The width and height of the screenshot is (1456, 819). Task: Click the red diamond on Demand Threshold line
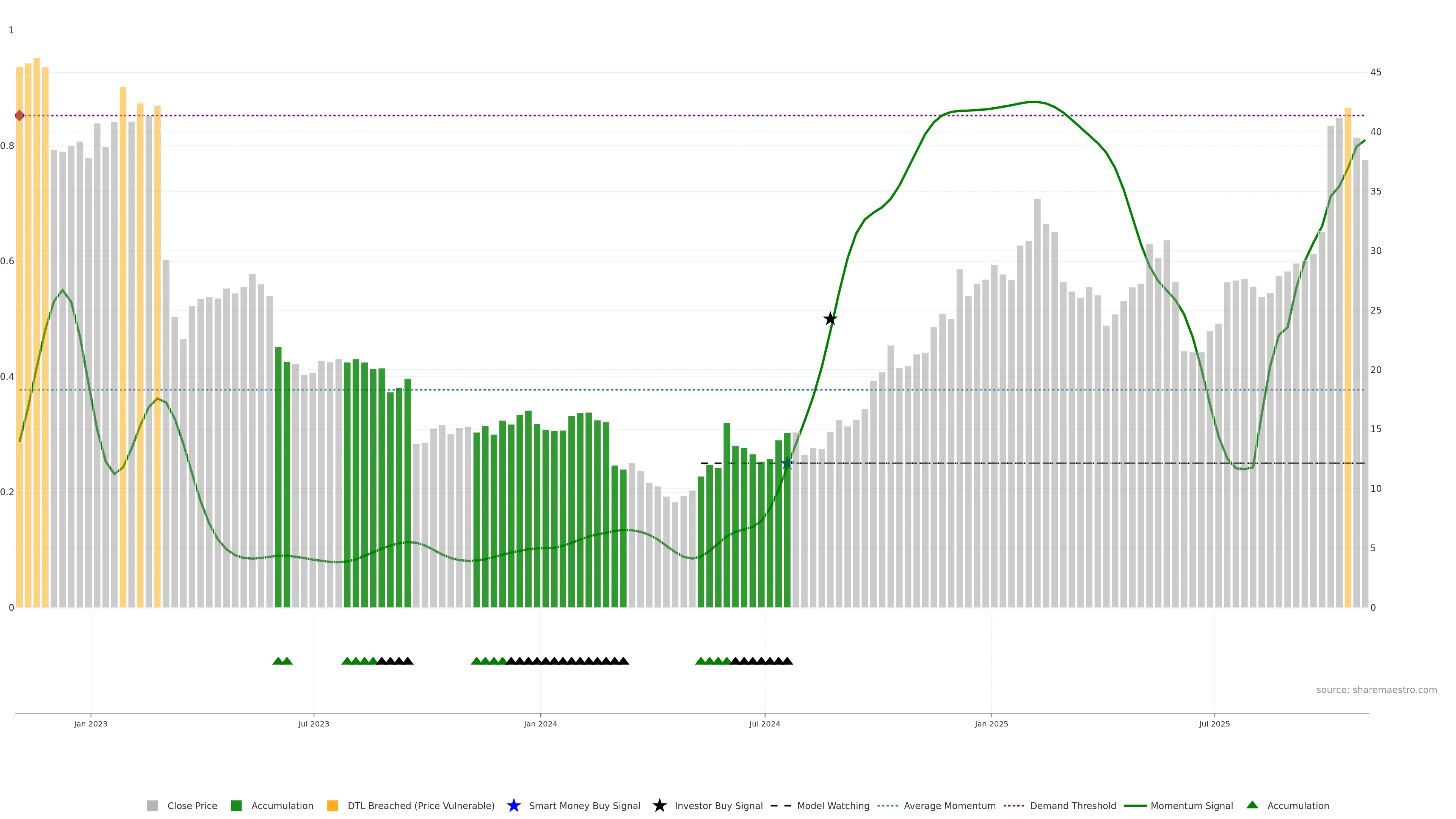pyautogui.click(x=20, y=115)
